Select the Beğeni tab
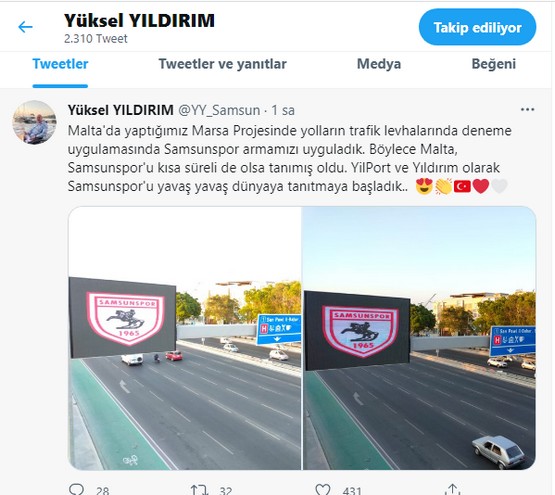 [x=493, y=64]
